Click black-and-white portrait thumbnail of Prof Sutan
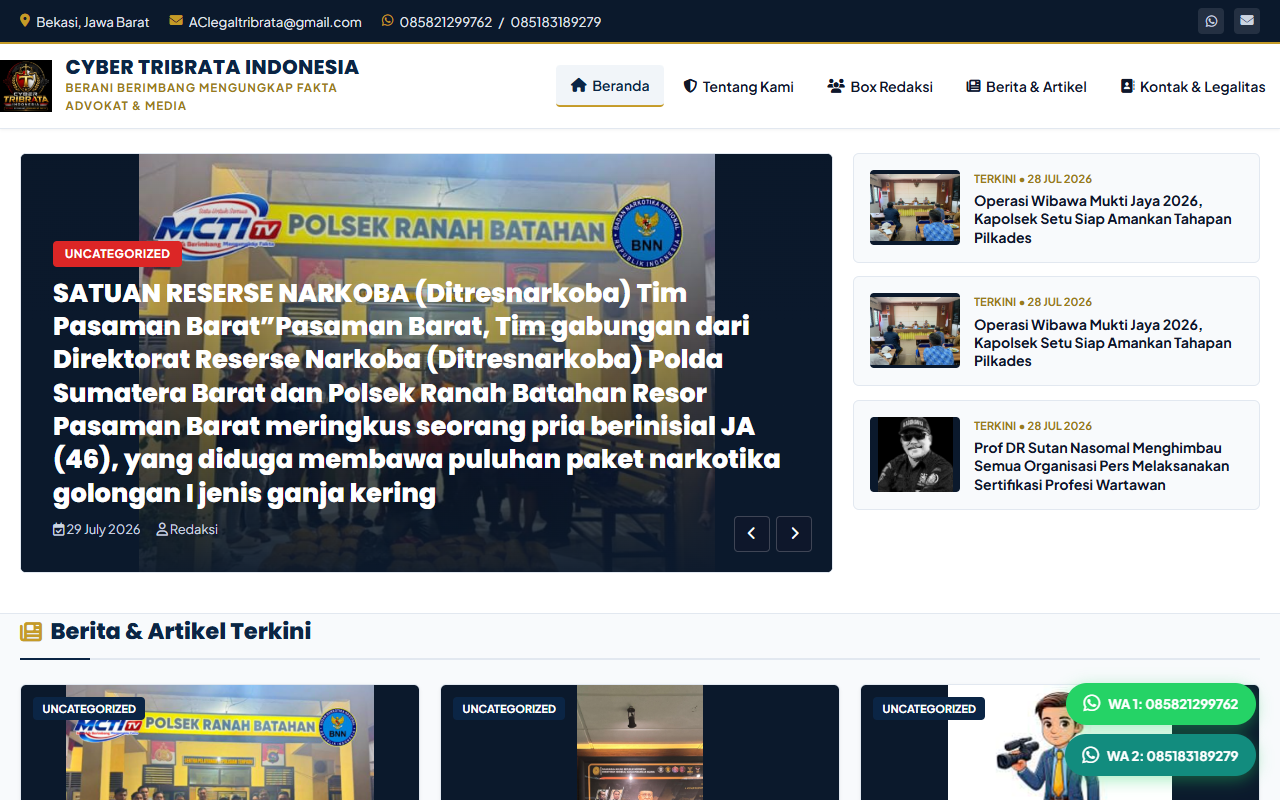 (x=915, y=455)
